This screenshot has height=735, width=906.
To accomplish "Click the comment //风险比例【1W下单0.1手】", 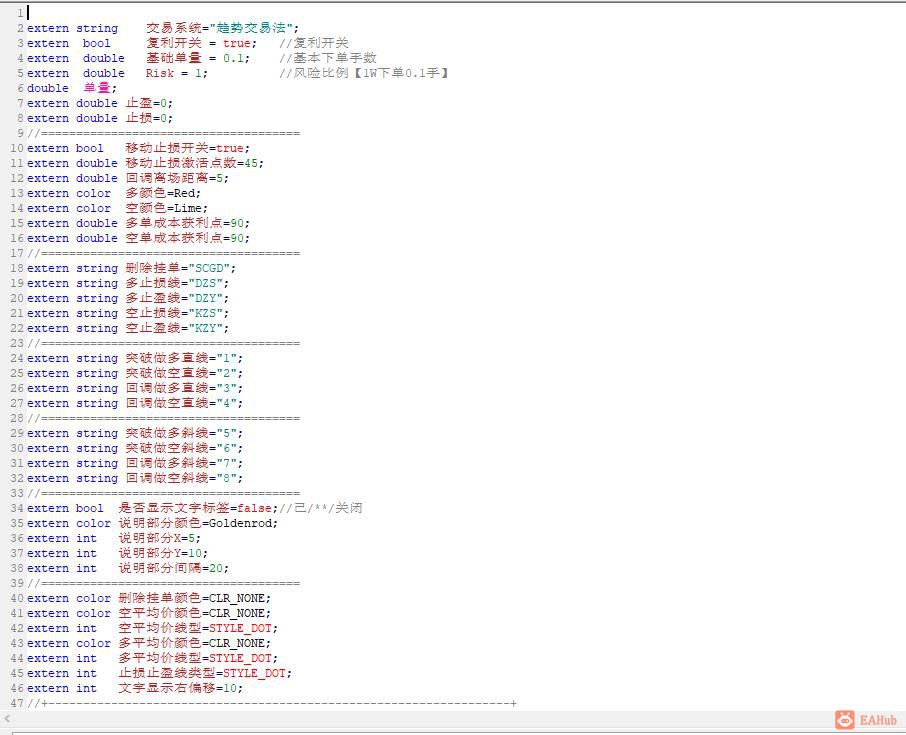I will click(x=365, y=73).
